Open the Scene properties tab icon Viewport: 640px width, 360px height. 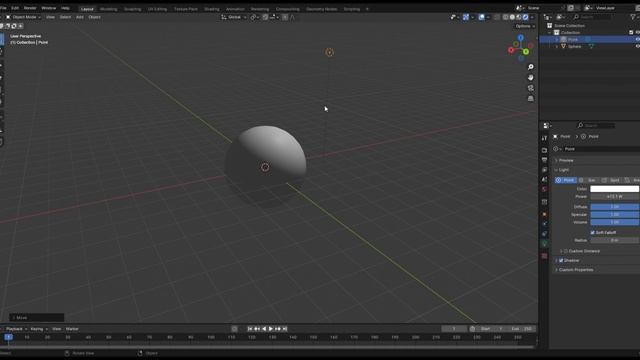point(544,180)
